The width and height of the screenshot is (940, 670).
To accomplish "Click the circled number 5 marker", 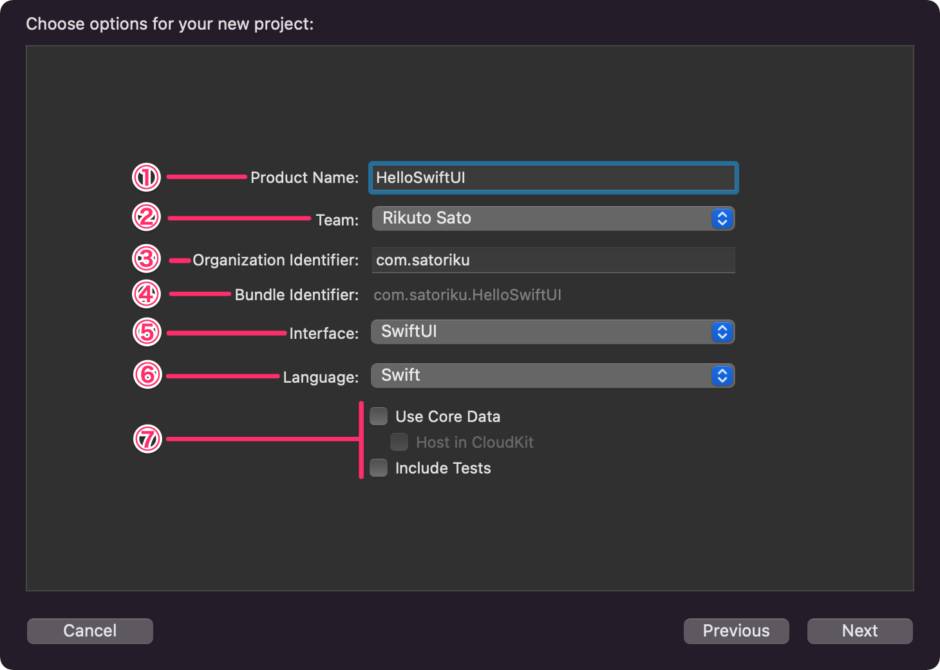I will click(x=147, y=331).
